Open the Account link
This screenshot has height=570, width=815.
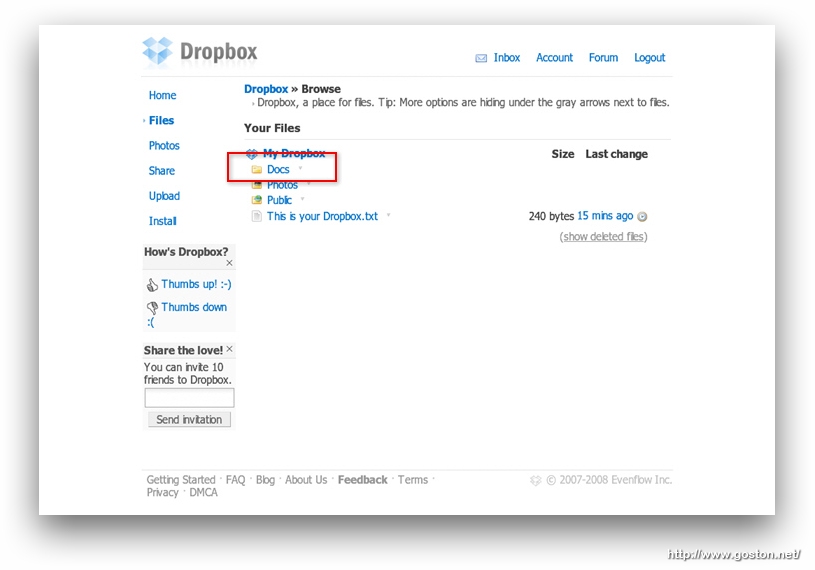[554, 58]
